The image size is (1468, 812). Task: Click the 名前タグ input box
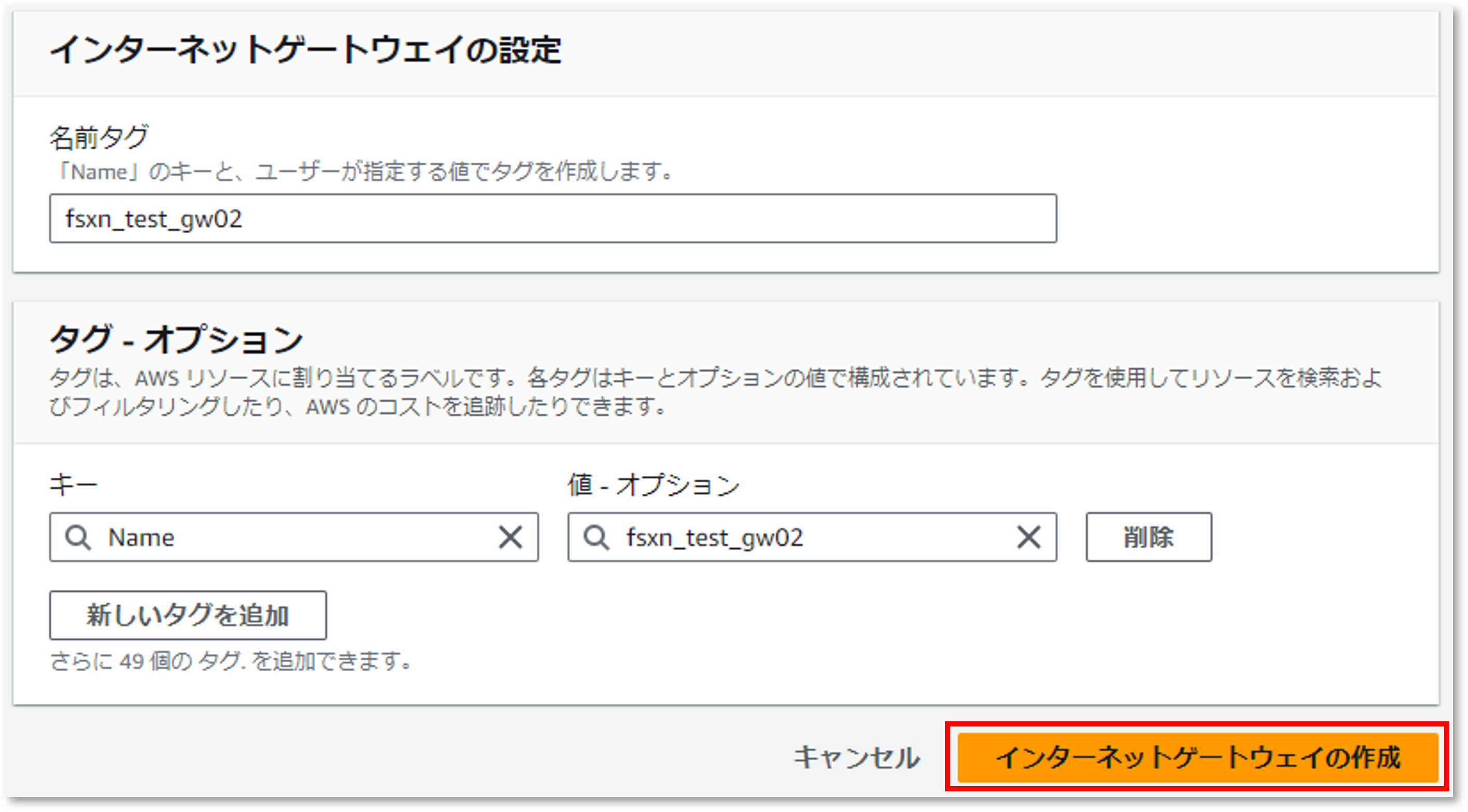tap(553, 218)
